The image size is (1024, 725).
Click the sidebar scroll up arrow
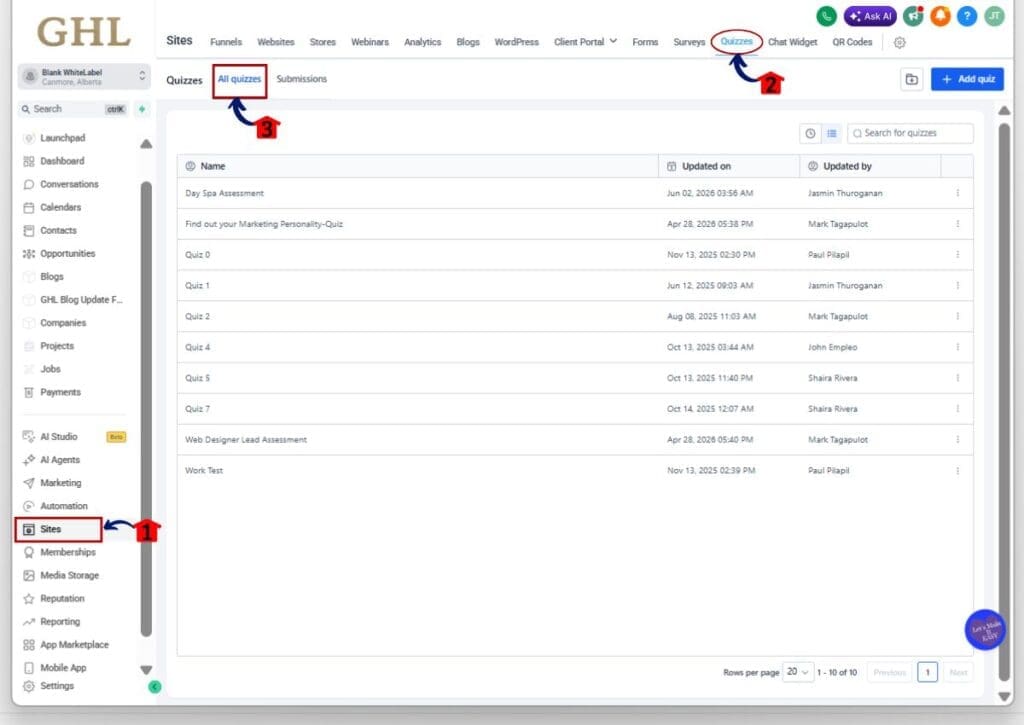[x=146, y=144]
